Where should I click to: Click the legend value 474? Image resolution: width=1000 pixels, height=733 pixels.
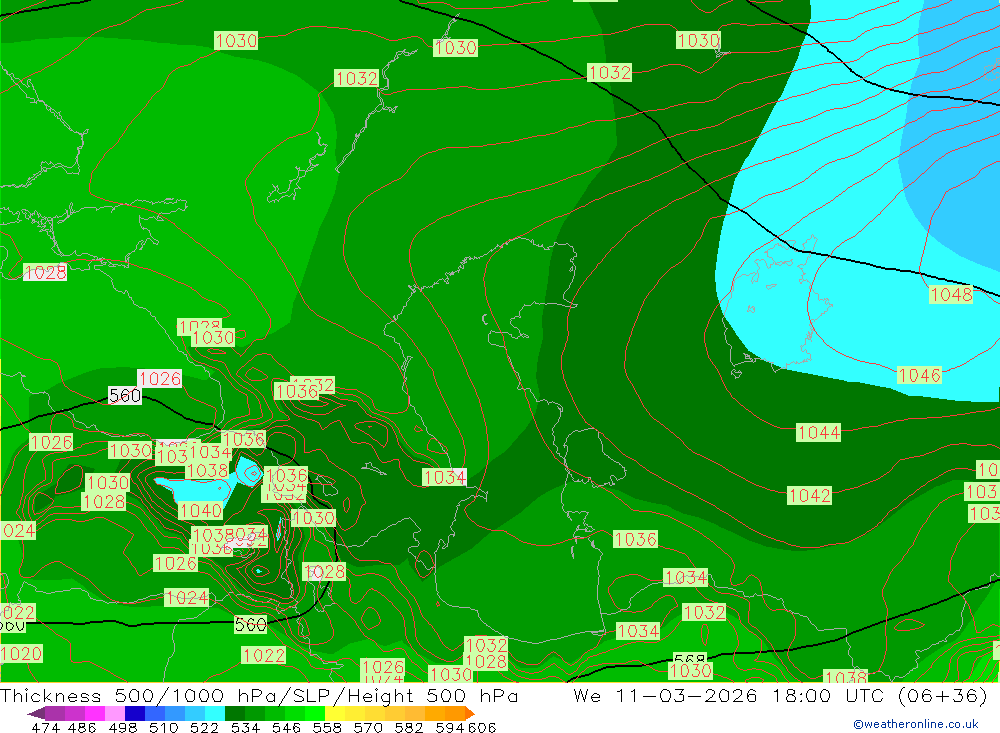pyautogui.click(x=45, y=727)
